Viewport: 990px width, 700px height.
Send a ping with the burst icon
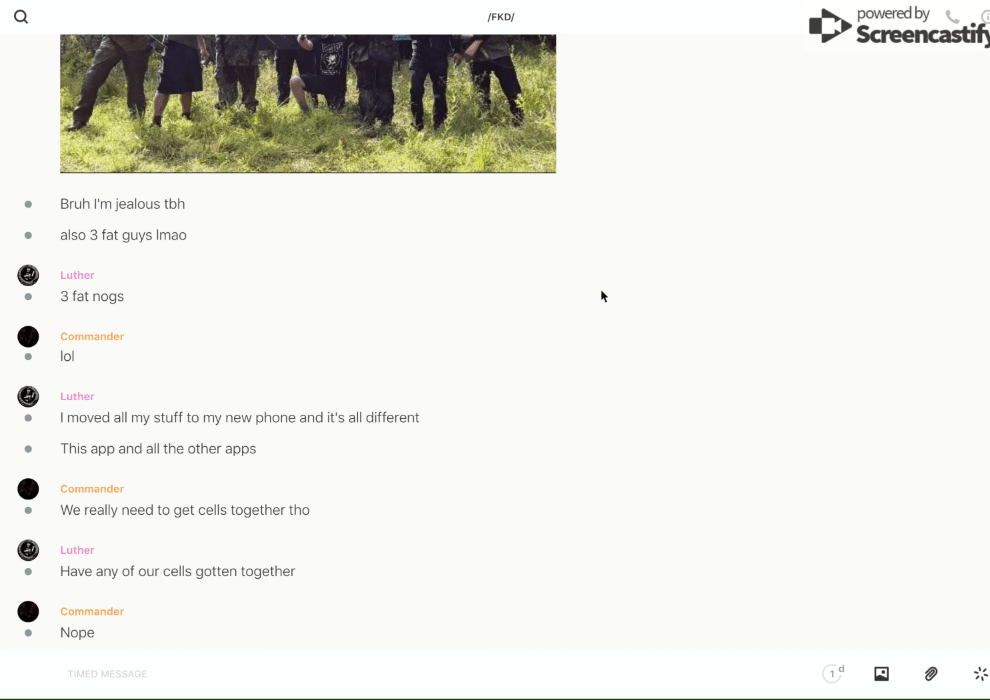coord(980,674)
